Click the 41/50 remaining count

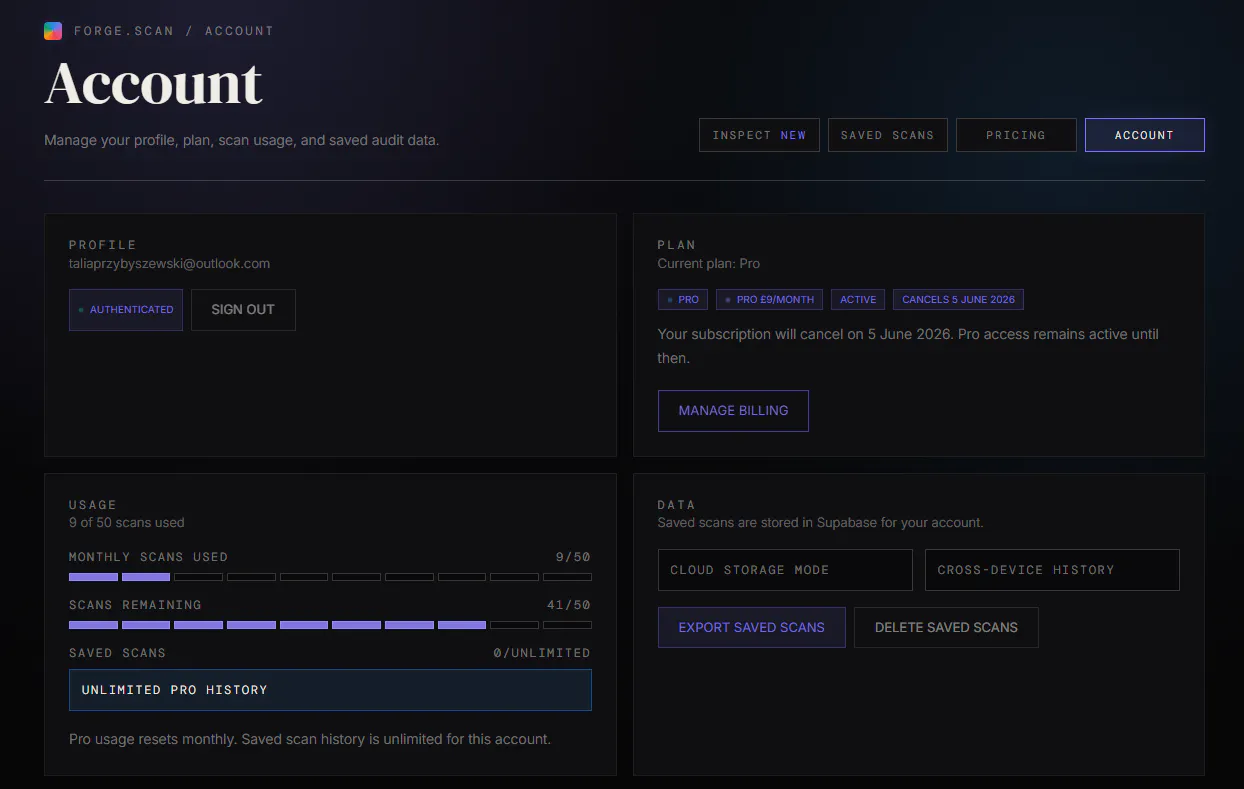[569, 605]
